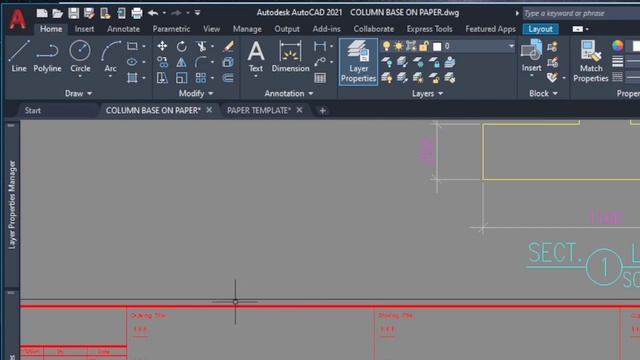Open the Arc tool dropdown arrow

[x=110, y=76]
